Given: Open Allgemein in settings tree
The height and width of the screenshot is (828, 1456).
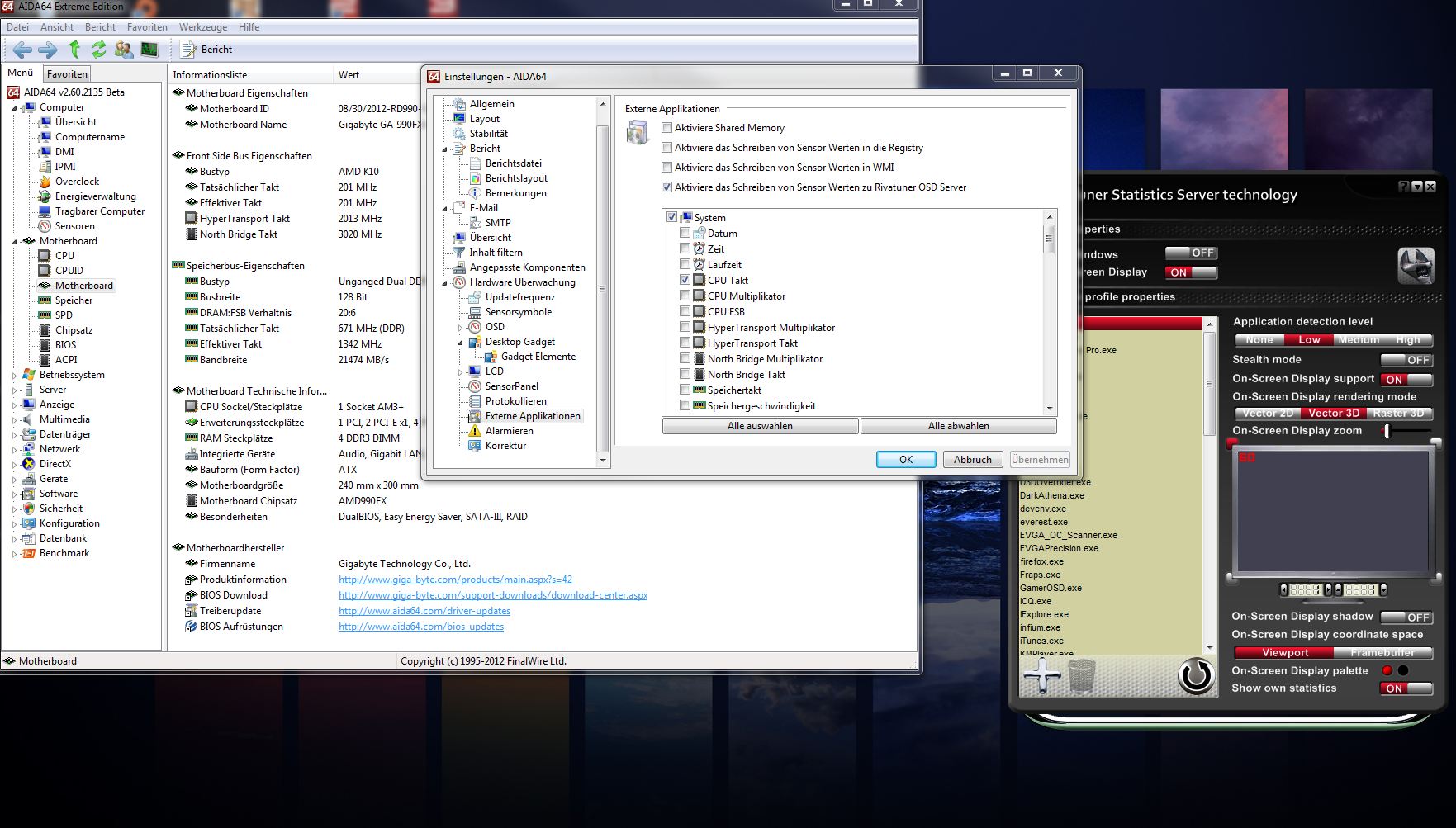Looking at the screenshot, I should point(491,104).
